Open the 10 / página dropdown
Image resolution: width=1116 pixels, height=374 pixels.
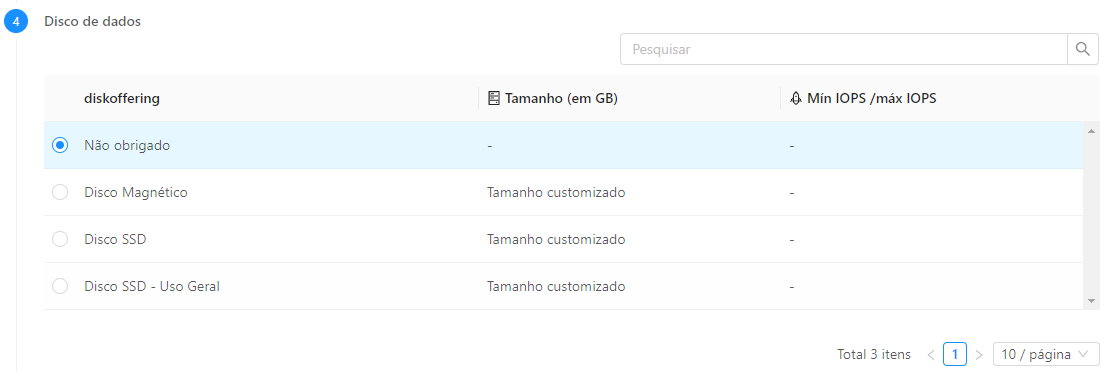pos(1046,354)
